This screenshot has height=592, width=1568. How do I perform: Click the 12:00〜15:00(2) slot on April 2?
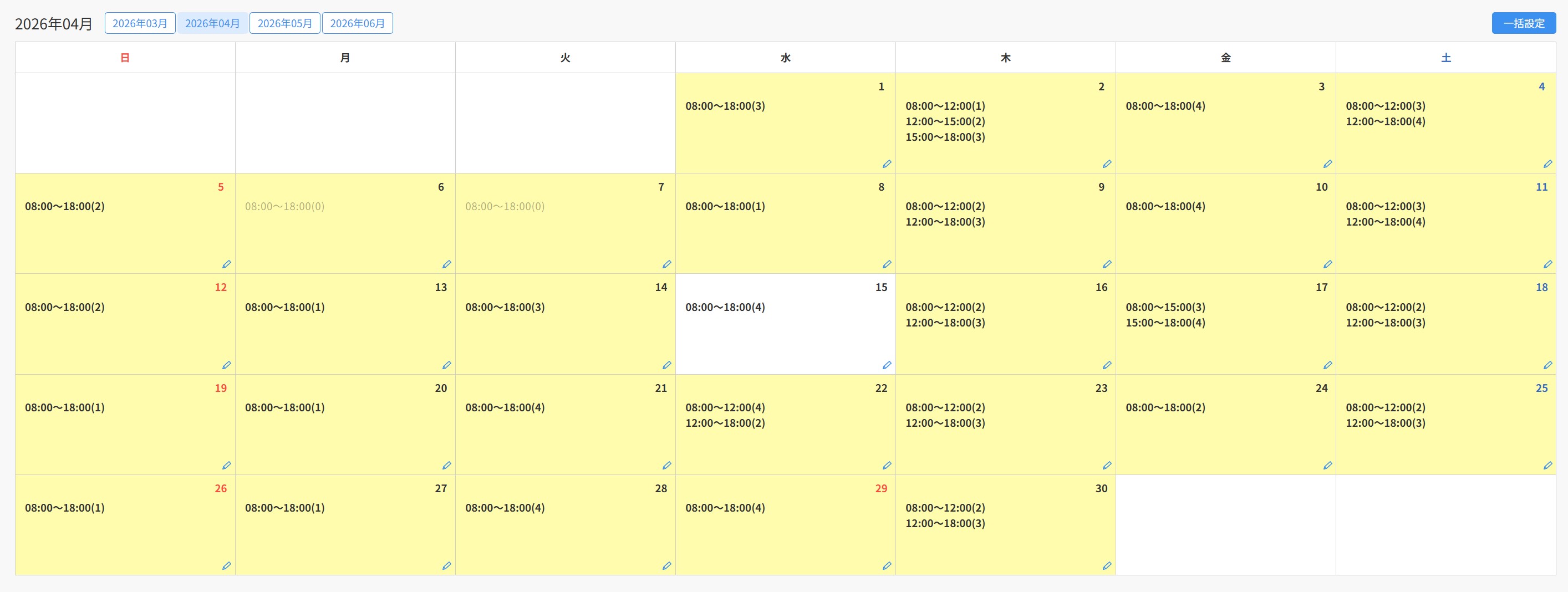click(945, 122)
